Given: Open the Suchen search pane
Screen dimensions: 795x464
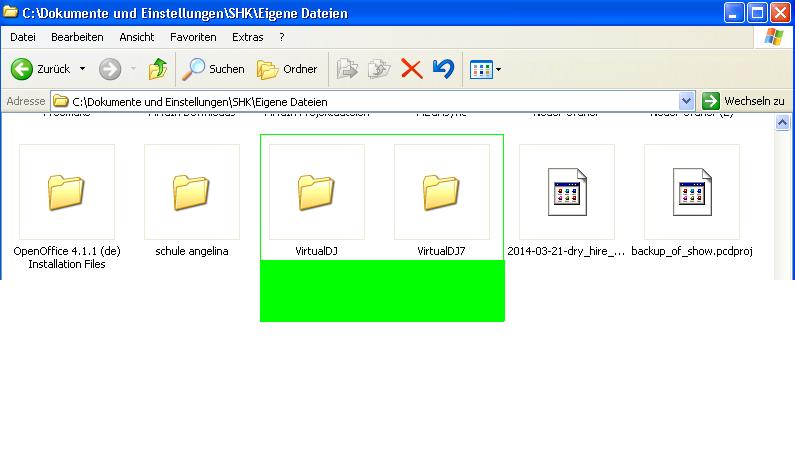Looking at the screenshot, I should click(x=212, y=69).
